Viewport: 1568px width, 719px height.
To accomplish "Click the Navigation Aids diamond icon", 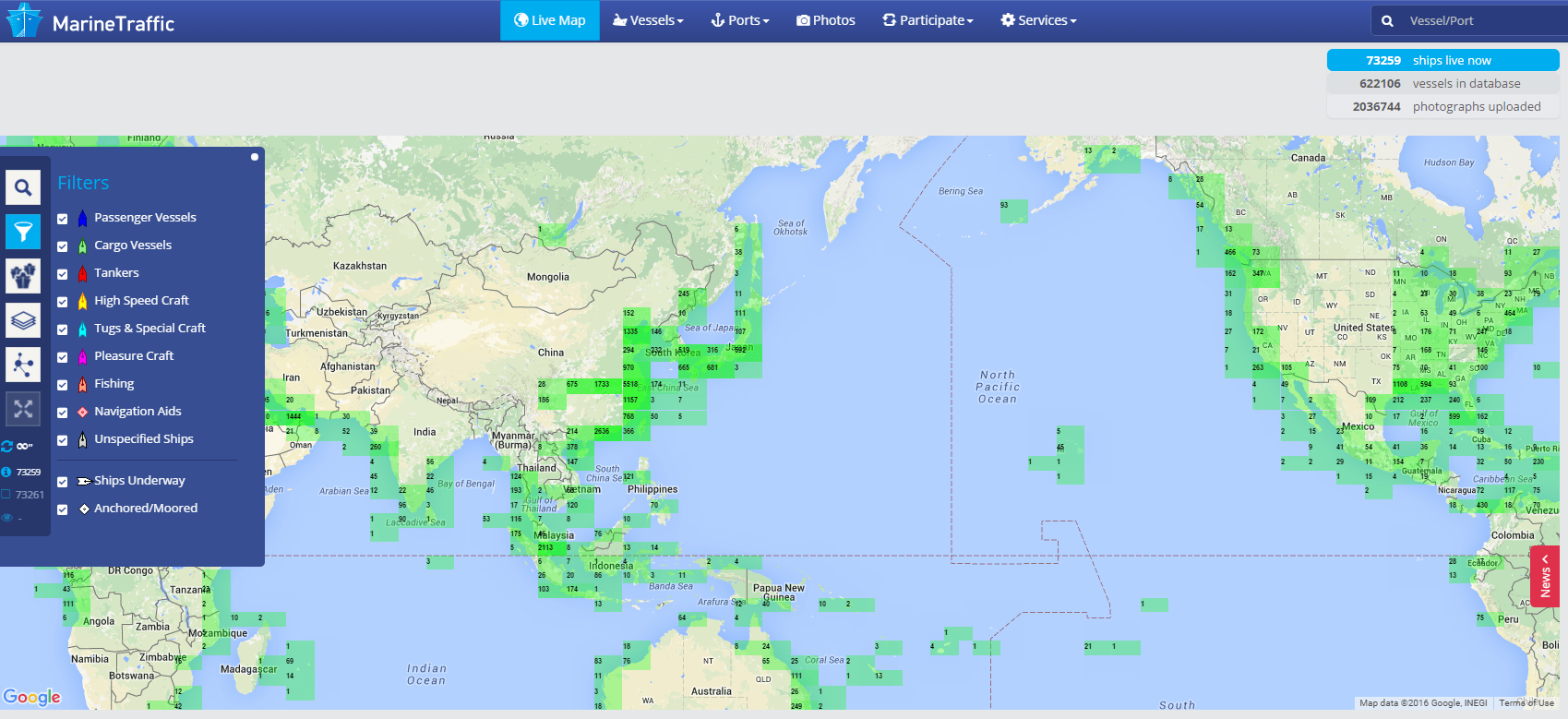I will point(82,412).
